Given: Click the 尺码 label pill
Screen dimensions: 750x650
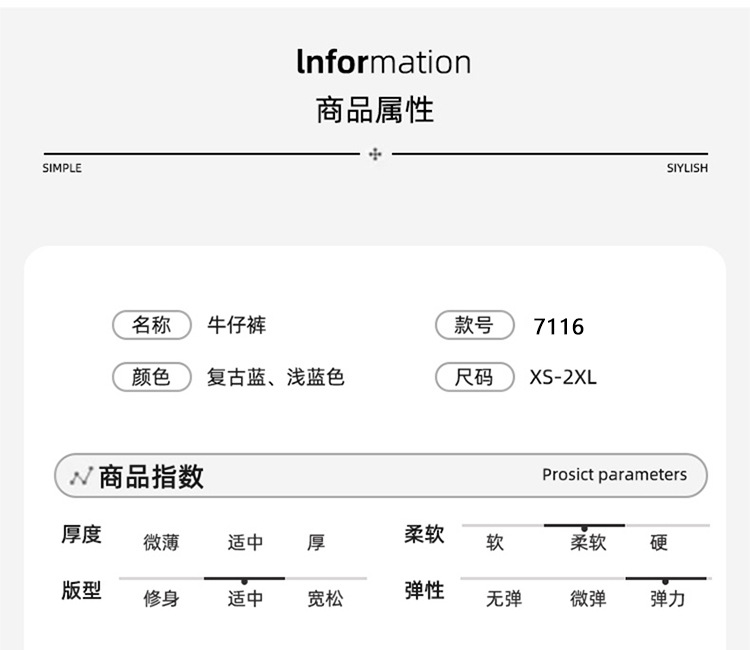Looking at the screenshot, I should pyautogui.click(x=474, y=377).
